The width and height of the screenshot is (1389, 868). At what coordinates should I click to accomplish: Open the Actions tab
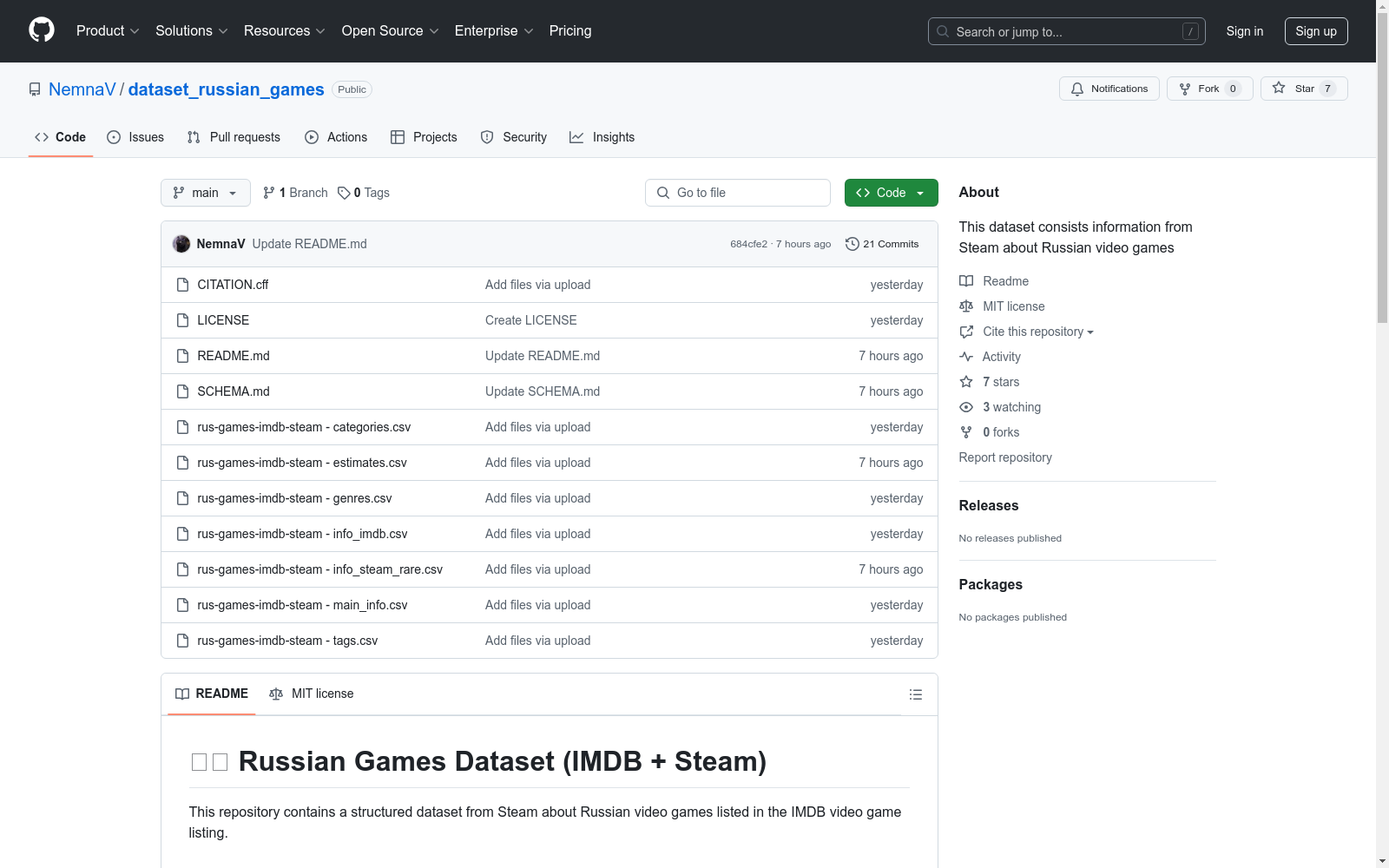click(336, 137)
